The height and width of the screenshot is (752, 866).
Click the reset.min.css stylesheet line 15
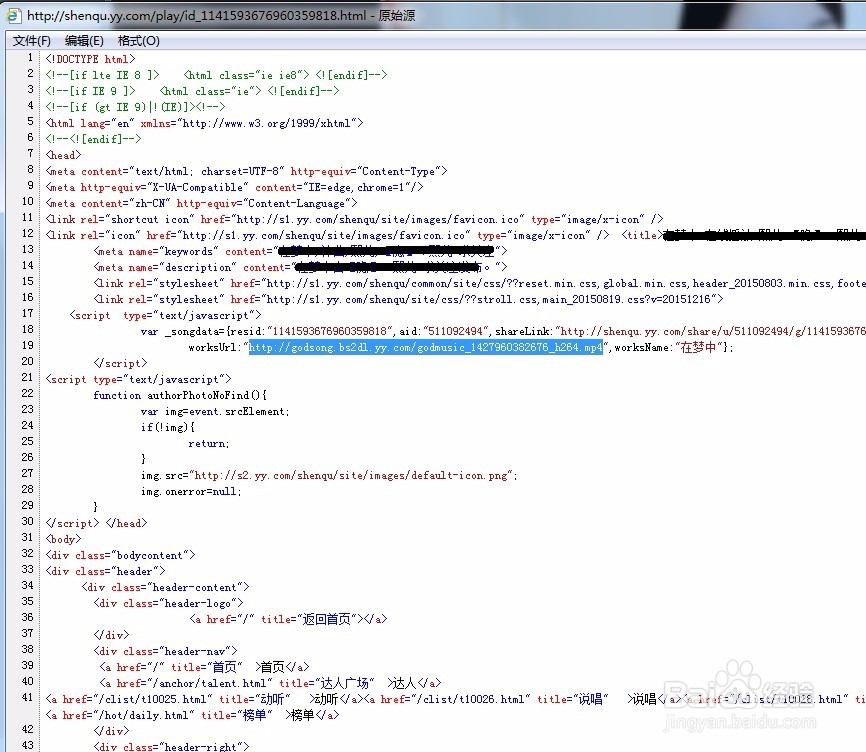(479, 283)
